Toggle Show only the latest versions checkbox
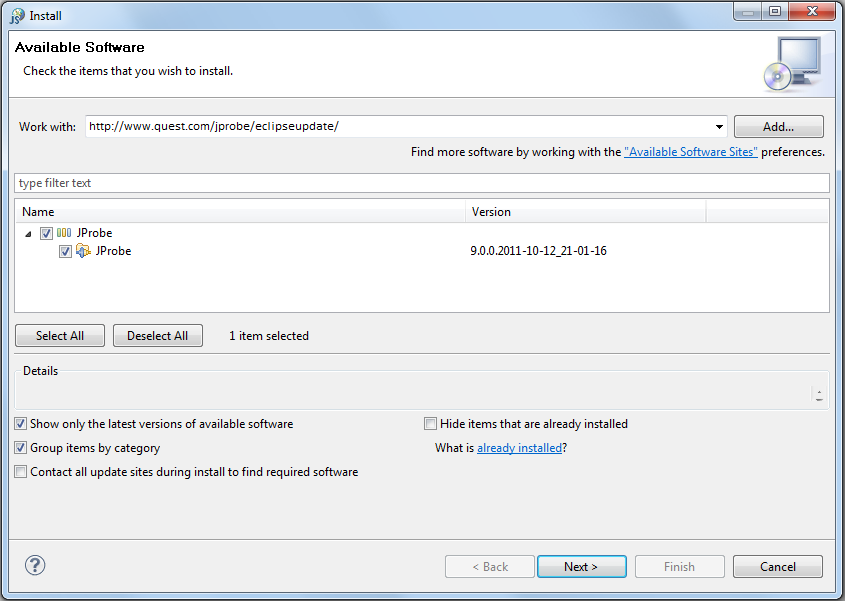The height and width of the screenshot is (601, 845). [x=20, y=424]
